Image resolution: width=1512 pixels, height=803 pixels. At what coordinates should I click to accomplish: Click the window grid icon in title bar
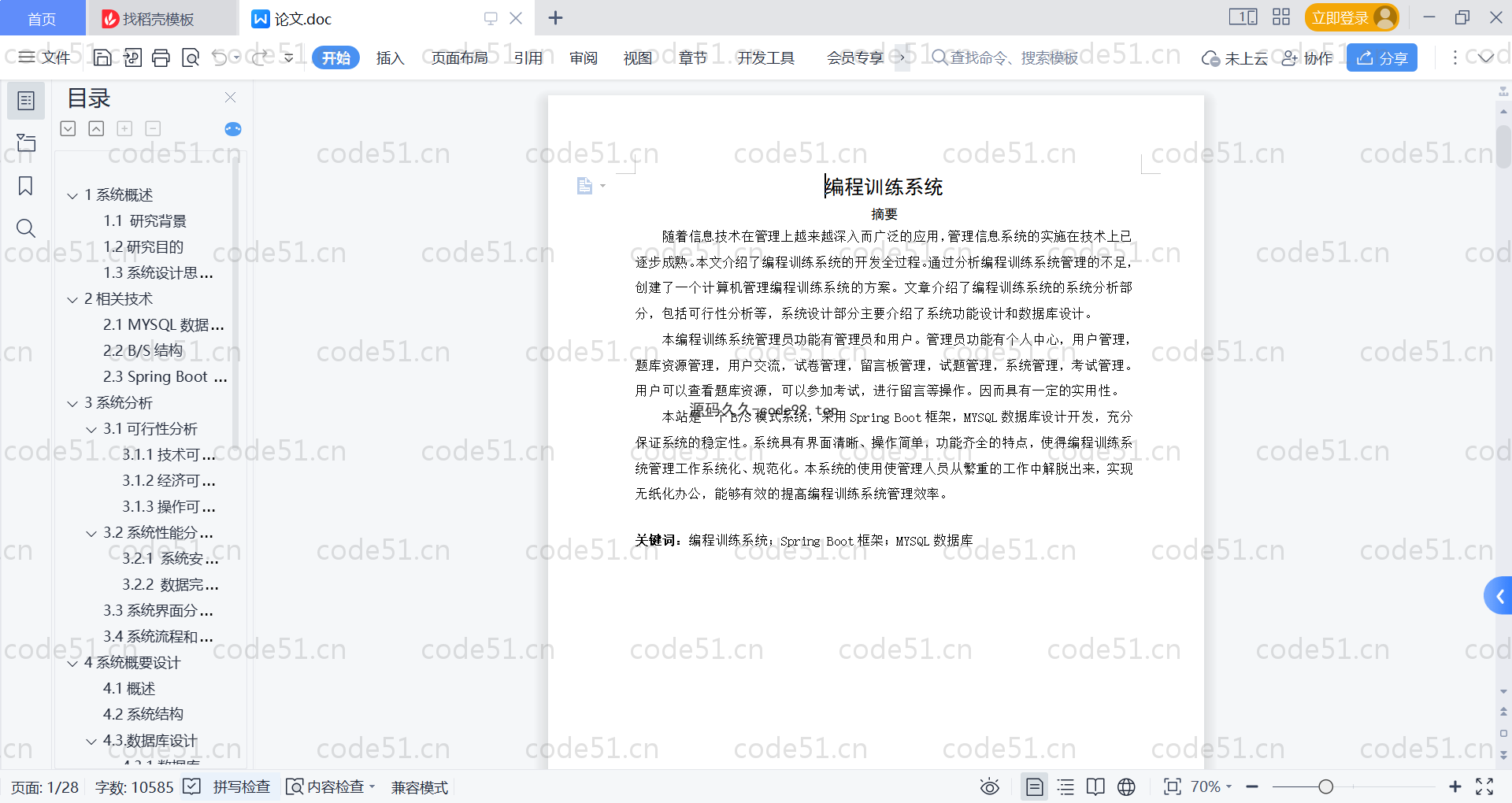point(1281,17)
